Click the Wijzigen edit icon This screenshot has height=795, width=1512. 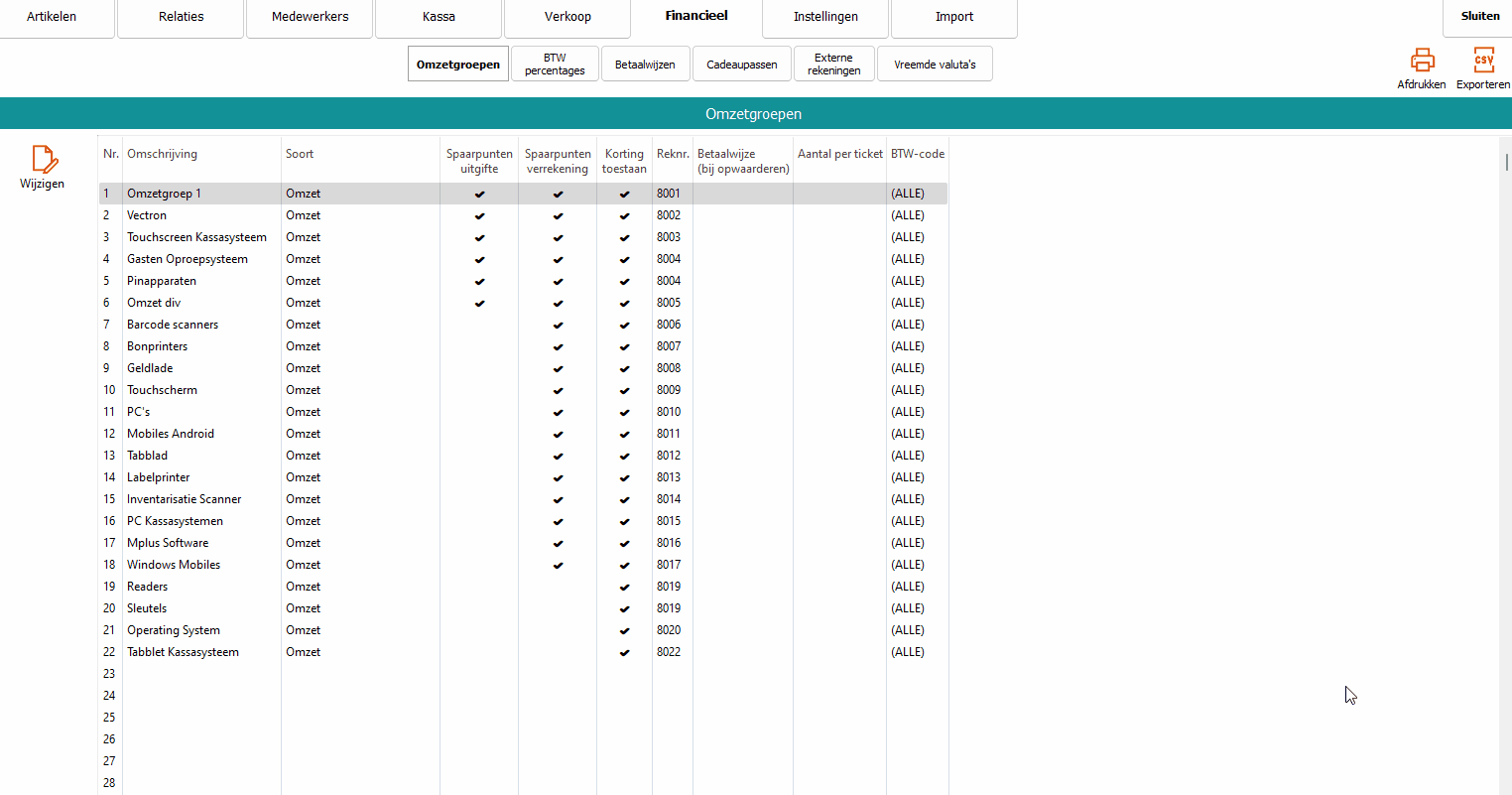[x=43, y=160]
